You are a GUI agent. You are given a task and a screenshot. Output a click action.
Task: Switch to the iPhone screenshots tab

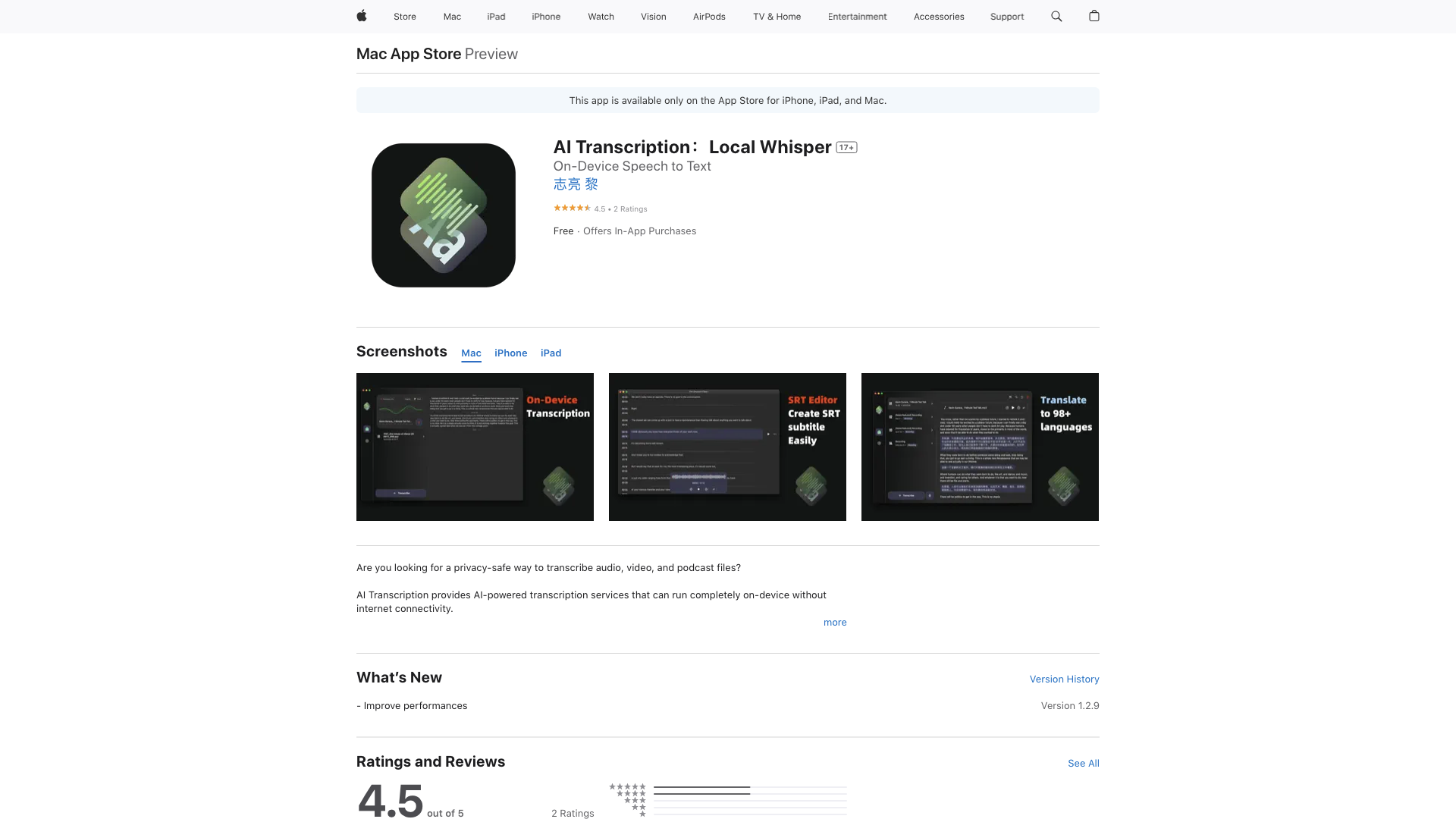[510, 353]
